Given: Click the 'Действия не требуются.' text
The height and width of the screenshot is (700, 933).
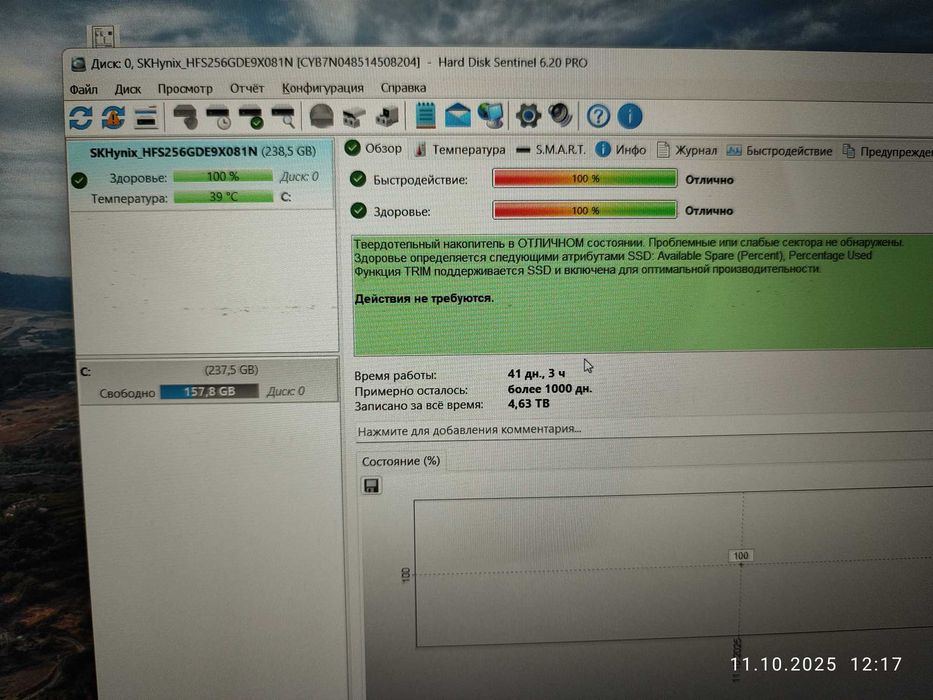Looking at the screenshot, I should click(x=424, y=298).
